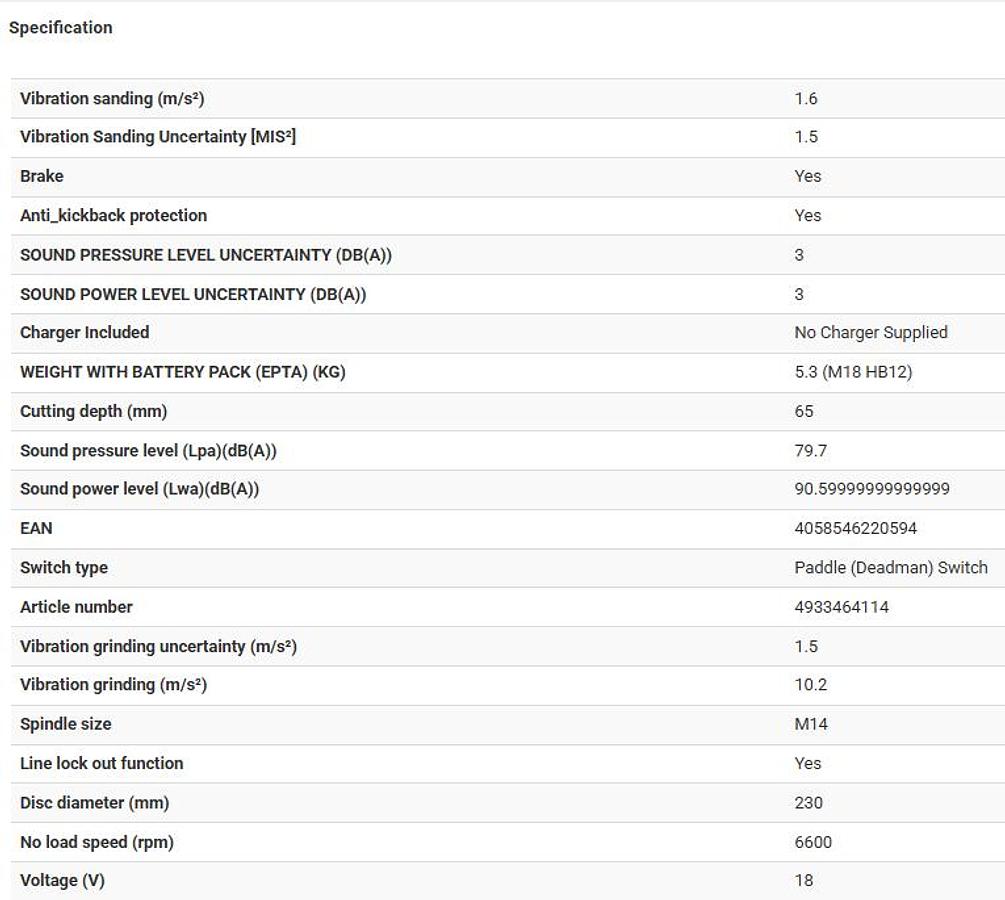Click the 5.3 (M18 HB12) weight value
This screenshot has width=1005, height=900.
[x=853, y=372]
